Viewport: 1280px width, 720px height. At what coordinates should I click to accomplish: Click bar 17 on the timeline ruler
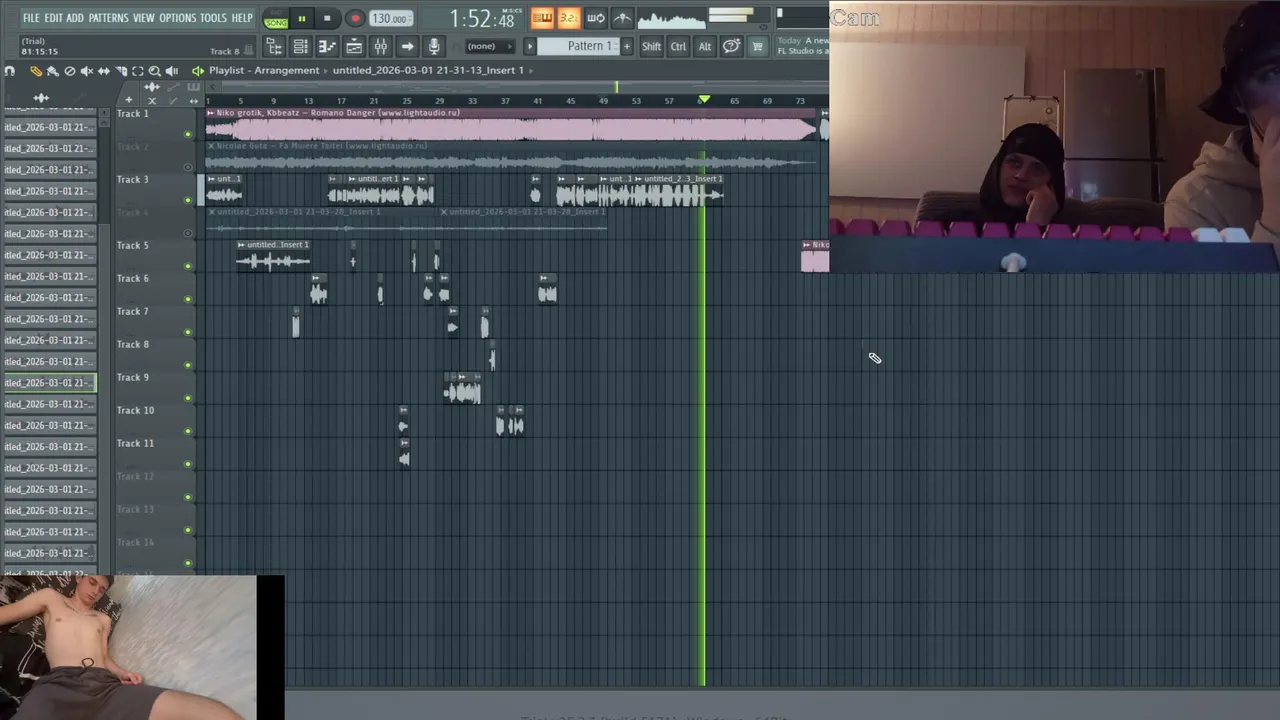341,101
